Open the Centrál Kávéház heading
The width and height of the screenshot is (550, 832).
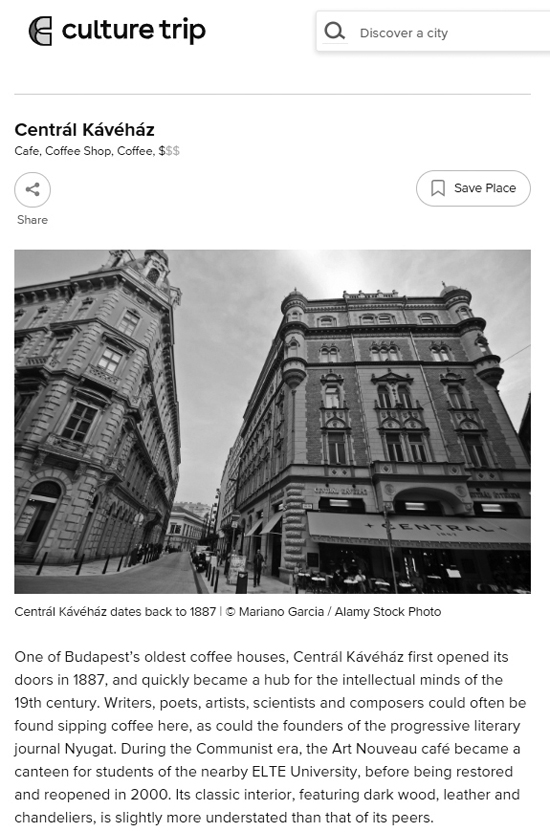tap(85, 129)
